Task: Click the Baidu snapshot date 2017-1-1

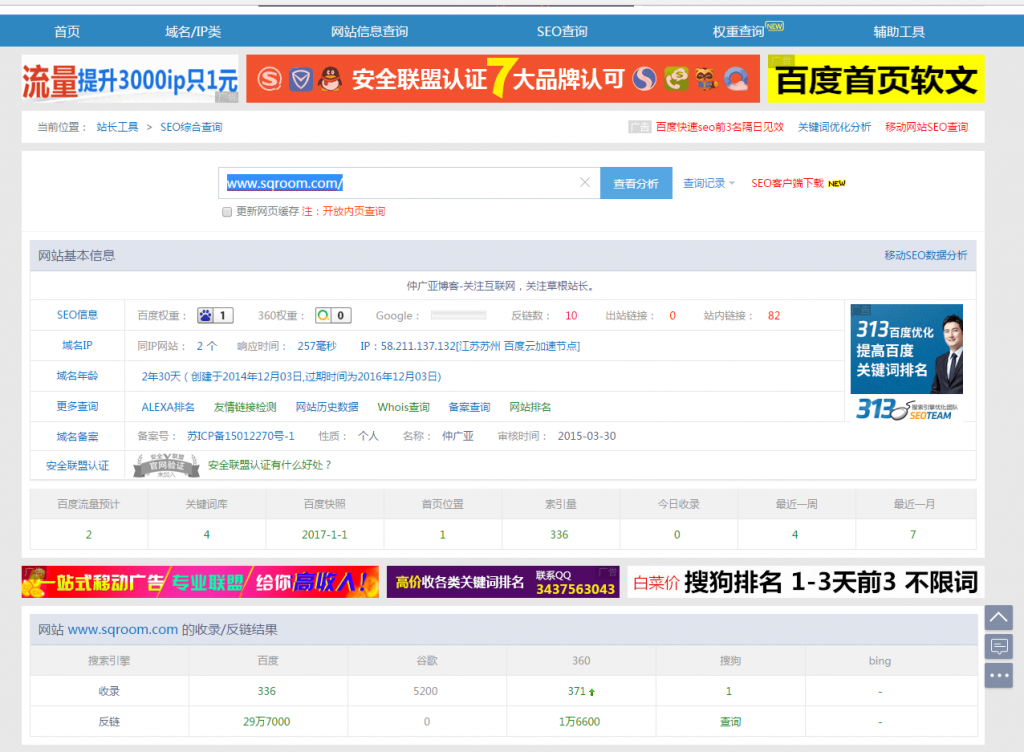Action: coord(325,535)
